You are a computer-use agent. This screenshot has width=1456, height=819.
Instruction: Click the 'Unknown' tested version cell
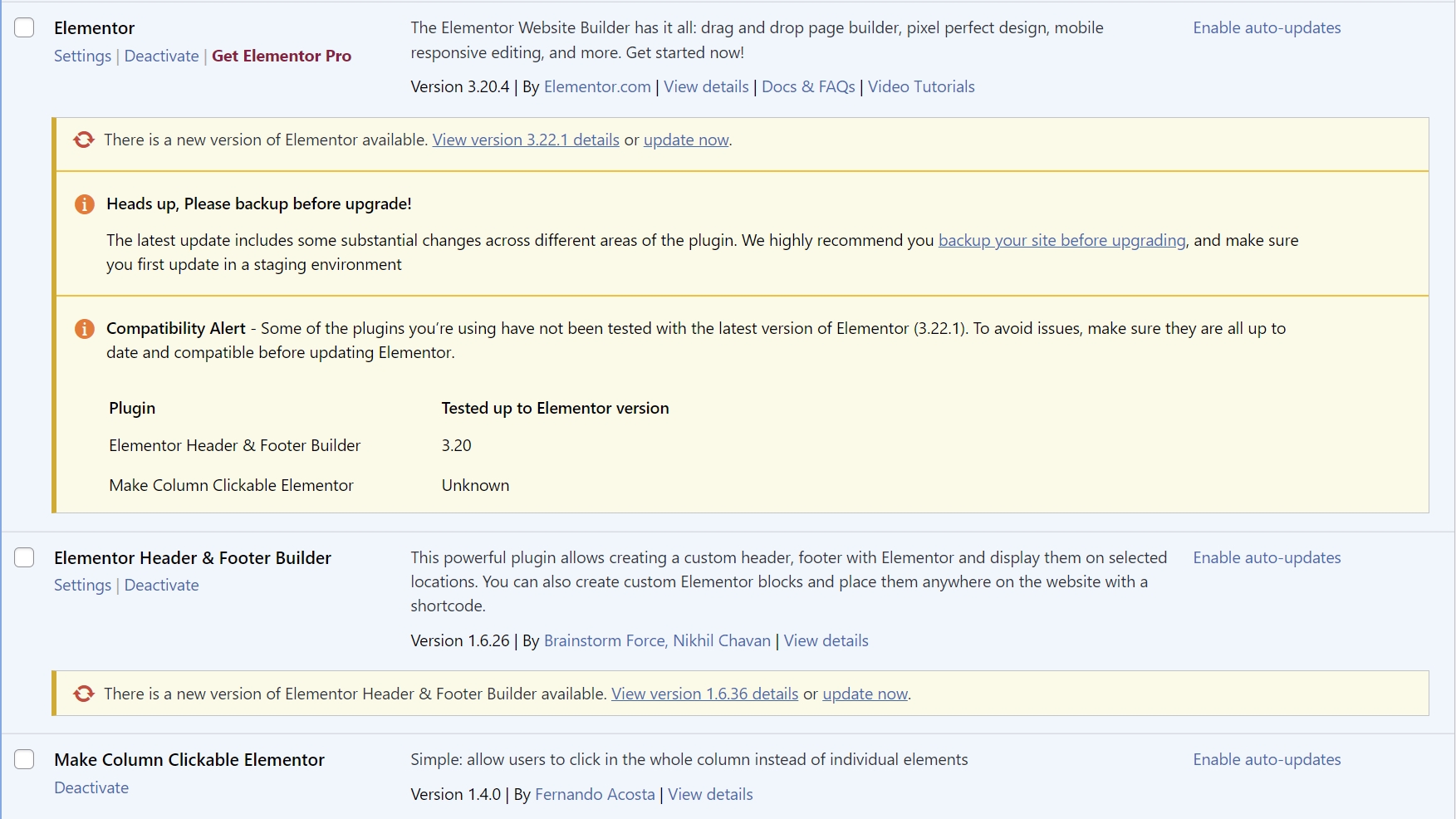click(475, 486)
